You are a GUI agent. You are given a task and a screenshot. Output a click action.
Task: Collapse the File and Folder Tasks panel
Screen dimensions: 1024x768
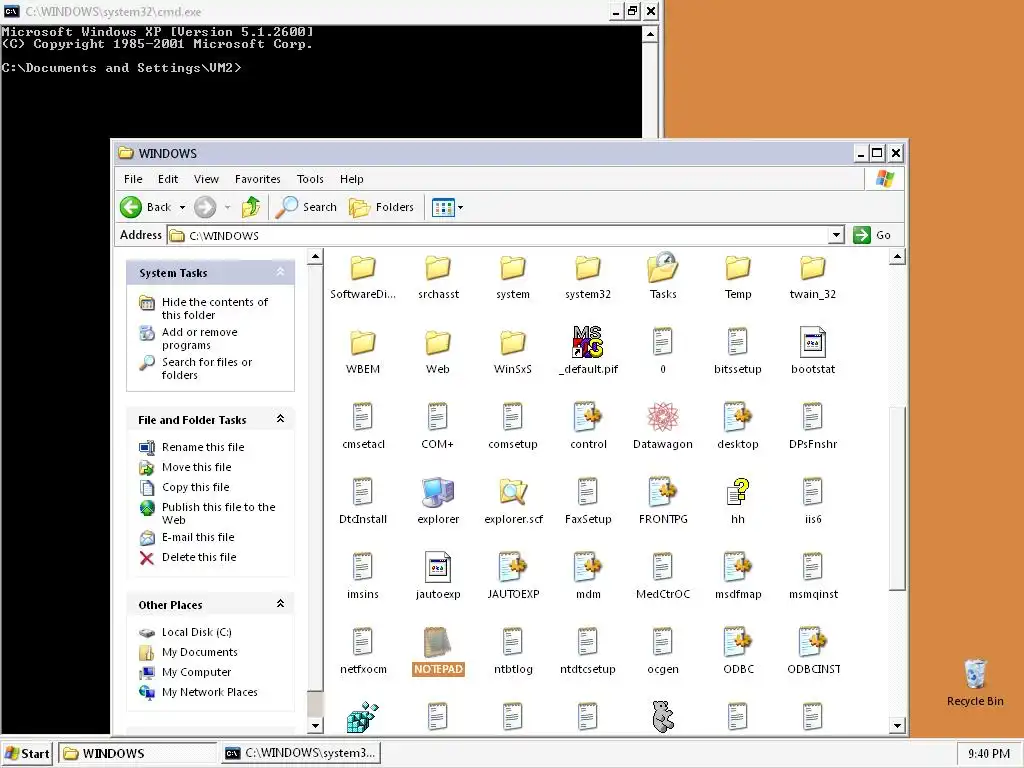coord(280,419)
